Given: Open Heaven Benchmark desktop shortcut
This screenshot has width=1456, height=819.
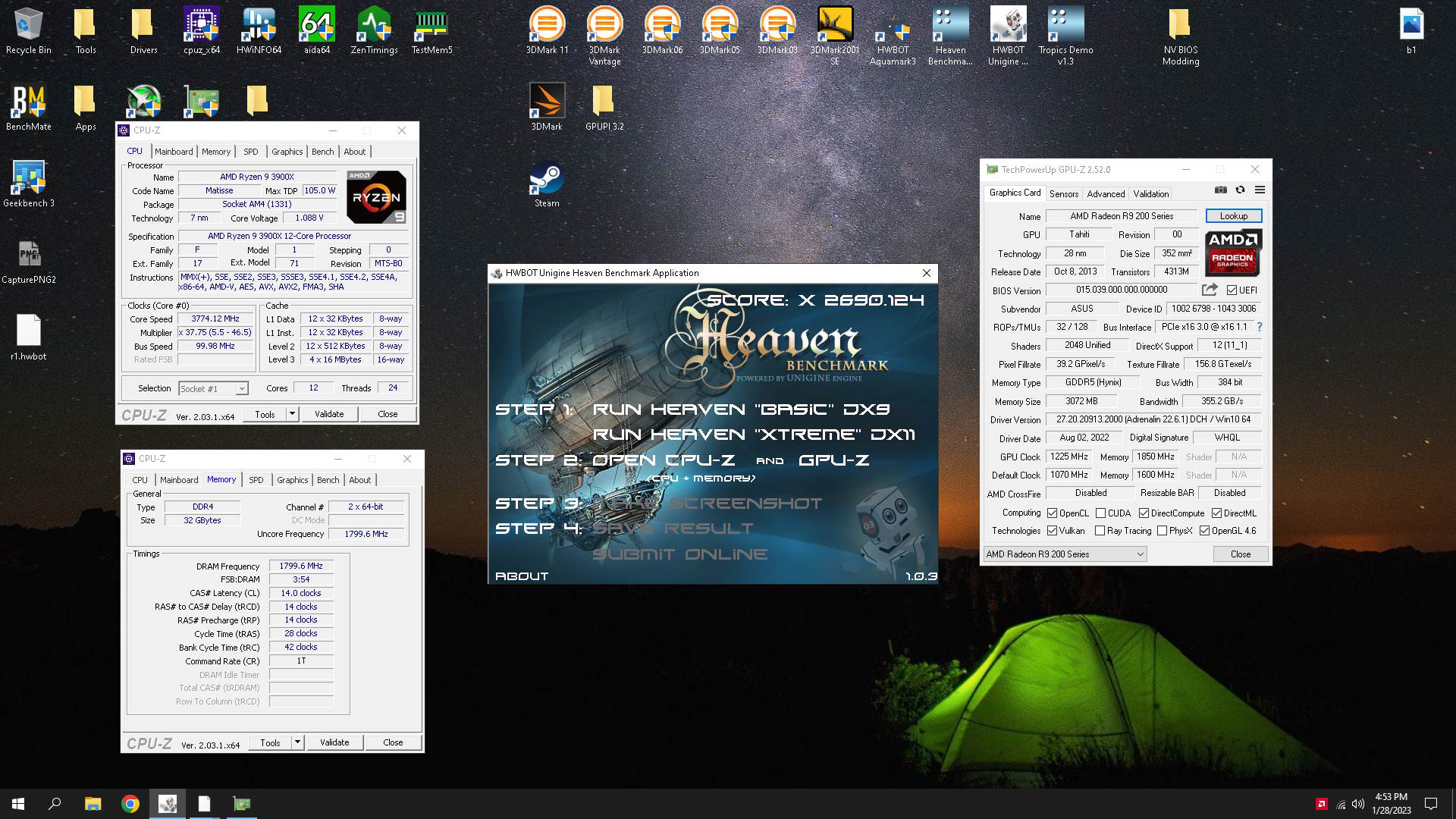Looking at the screenshot, I should click(950, 36).
